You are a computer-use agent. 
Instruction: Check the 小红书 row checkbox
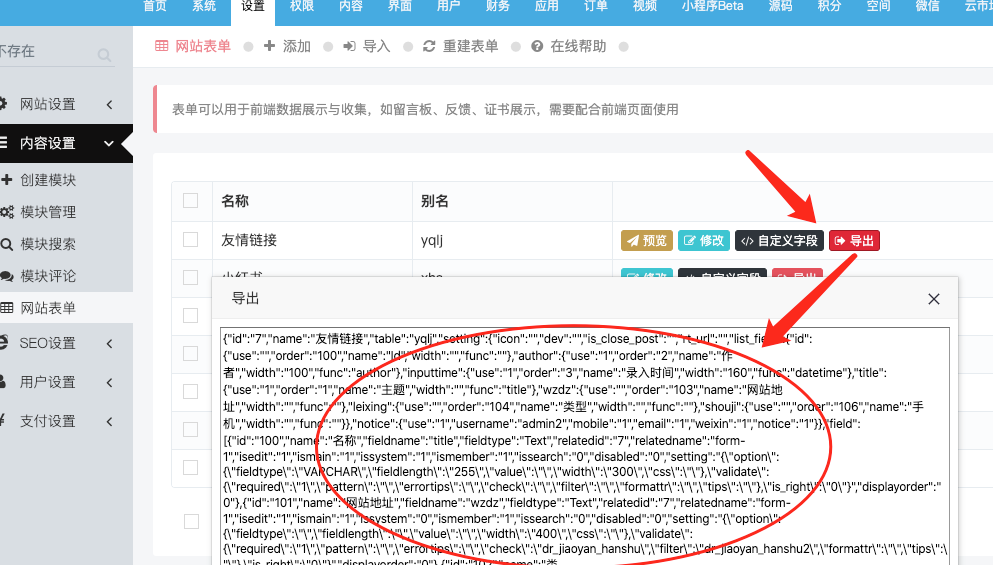(x=191, y=277)
